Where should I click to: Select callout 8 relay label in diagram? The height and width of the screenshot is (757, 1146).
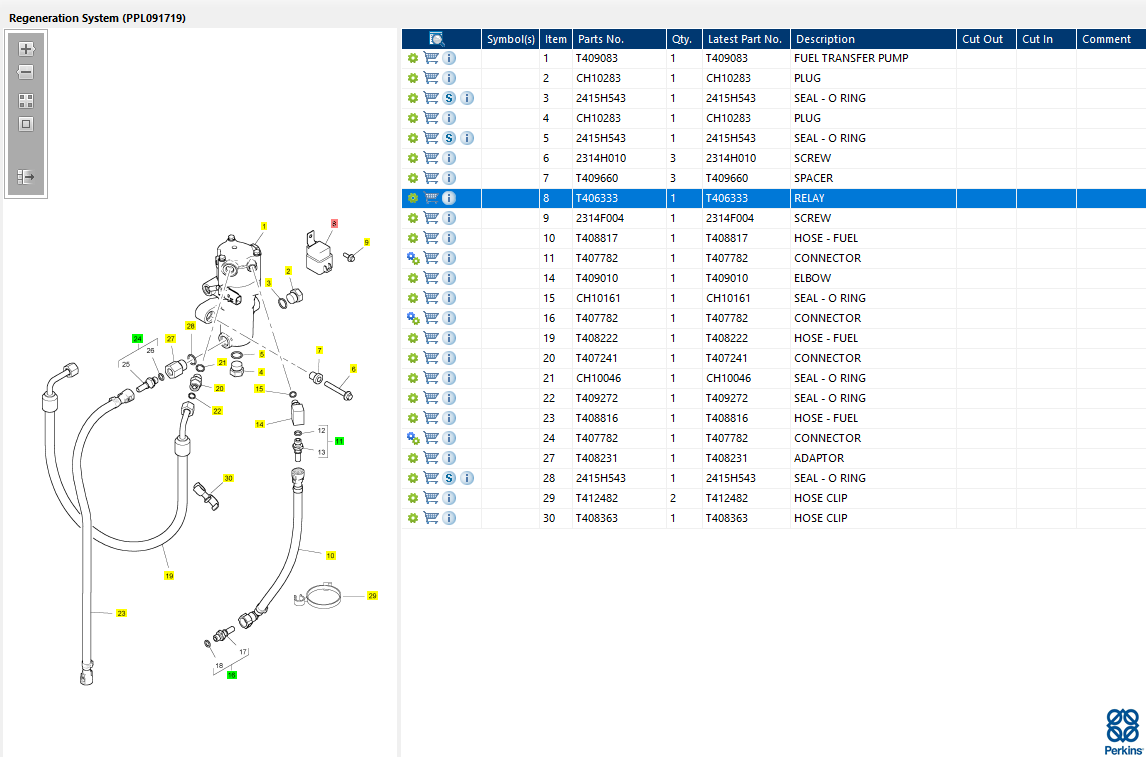point(334,224)
